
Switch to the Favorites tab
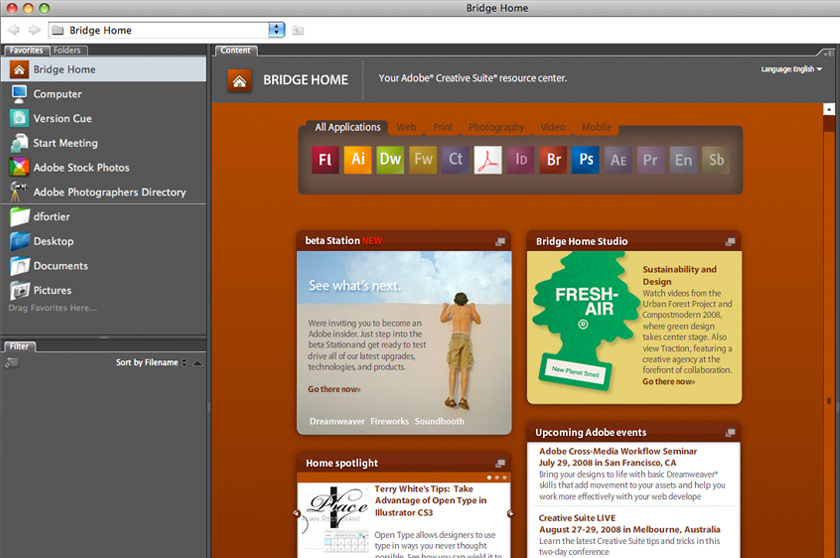(x=26, y=50)
